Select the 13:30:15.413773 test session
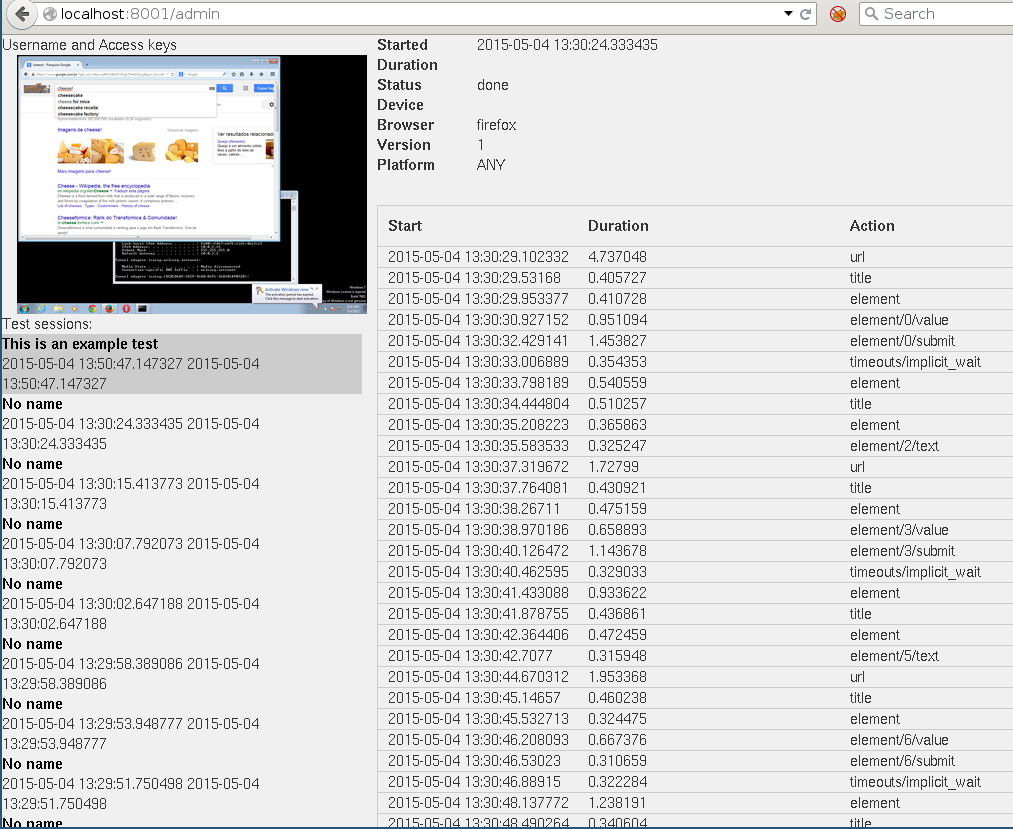This screenshot has height=829, width=1013. pyautogui.click(x=130, y=484)
